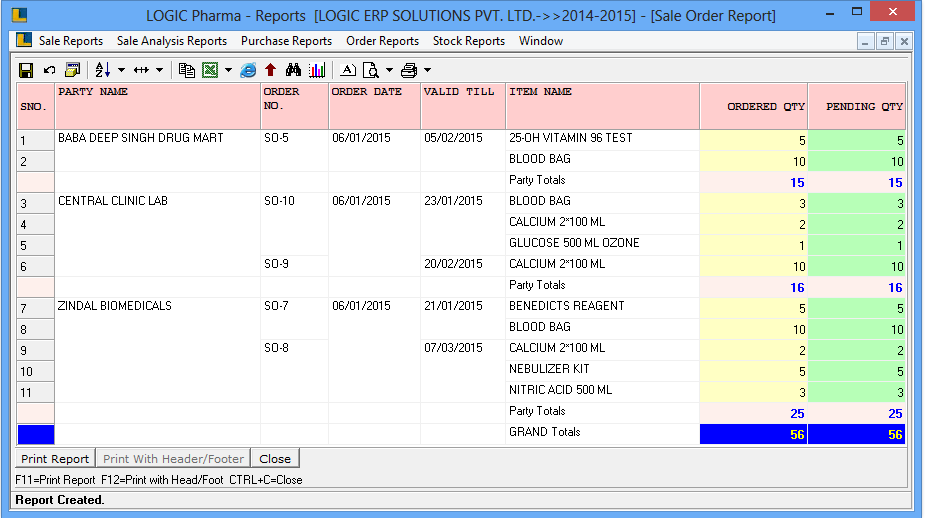Click the PARTY NAME column header

point(158,106)
